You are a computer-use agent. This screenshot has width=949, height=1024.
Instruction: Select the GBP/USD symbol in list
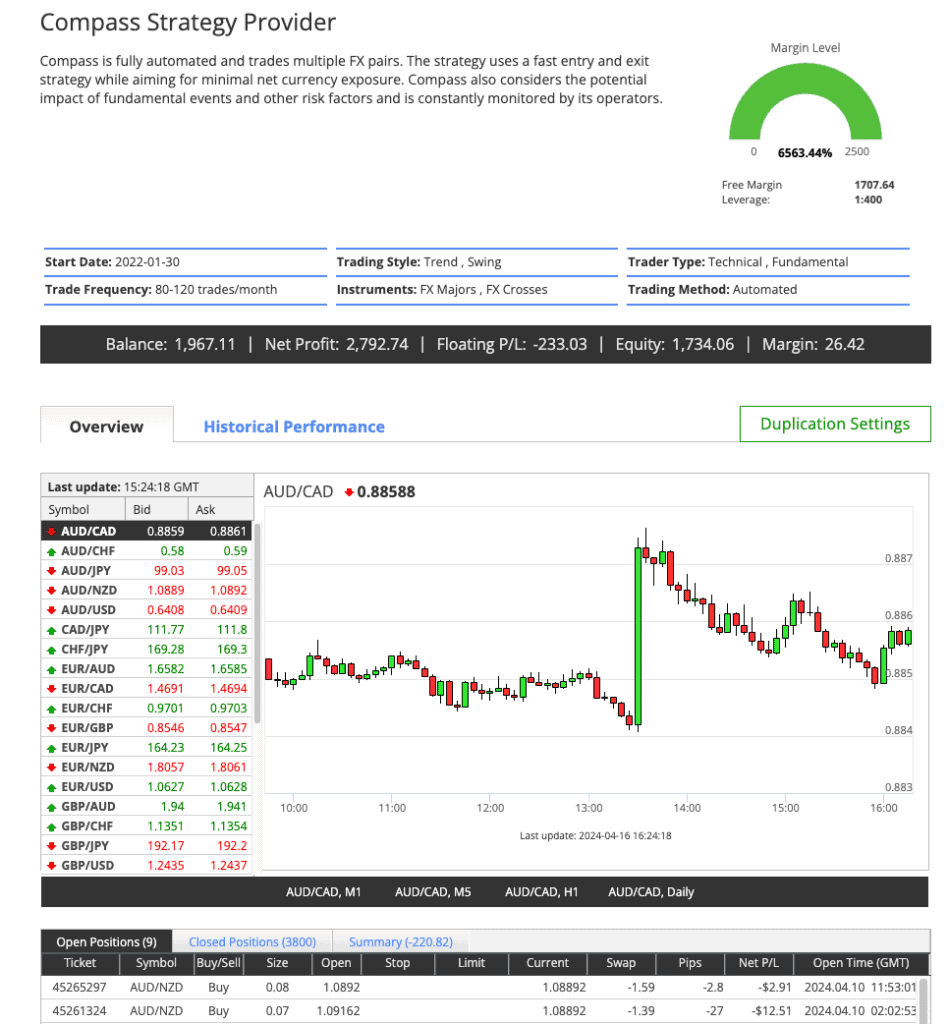coord(88,866)
